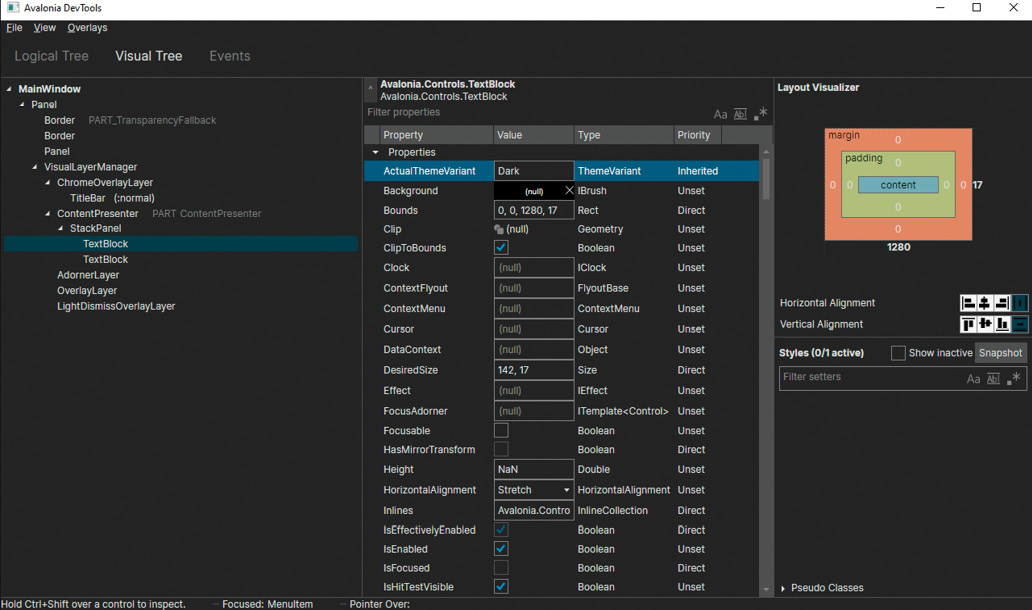Click the DesiredSize value 142, 17
Image resolution: width=1032 pixels, height=610 pixels.
tap(534, 370)
